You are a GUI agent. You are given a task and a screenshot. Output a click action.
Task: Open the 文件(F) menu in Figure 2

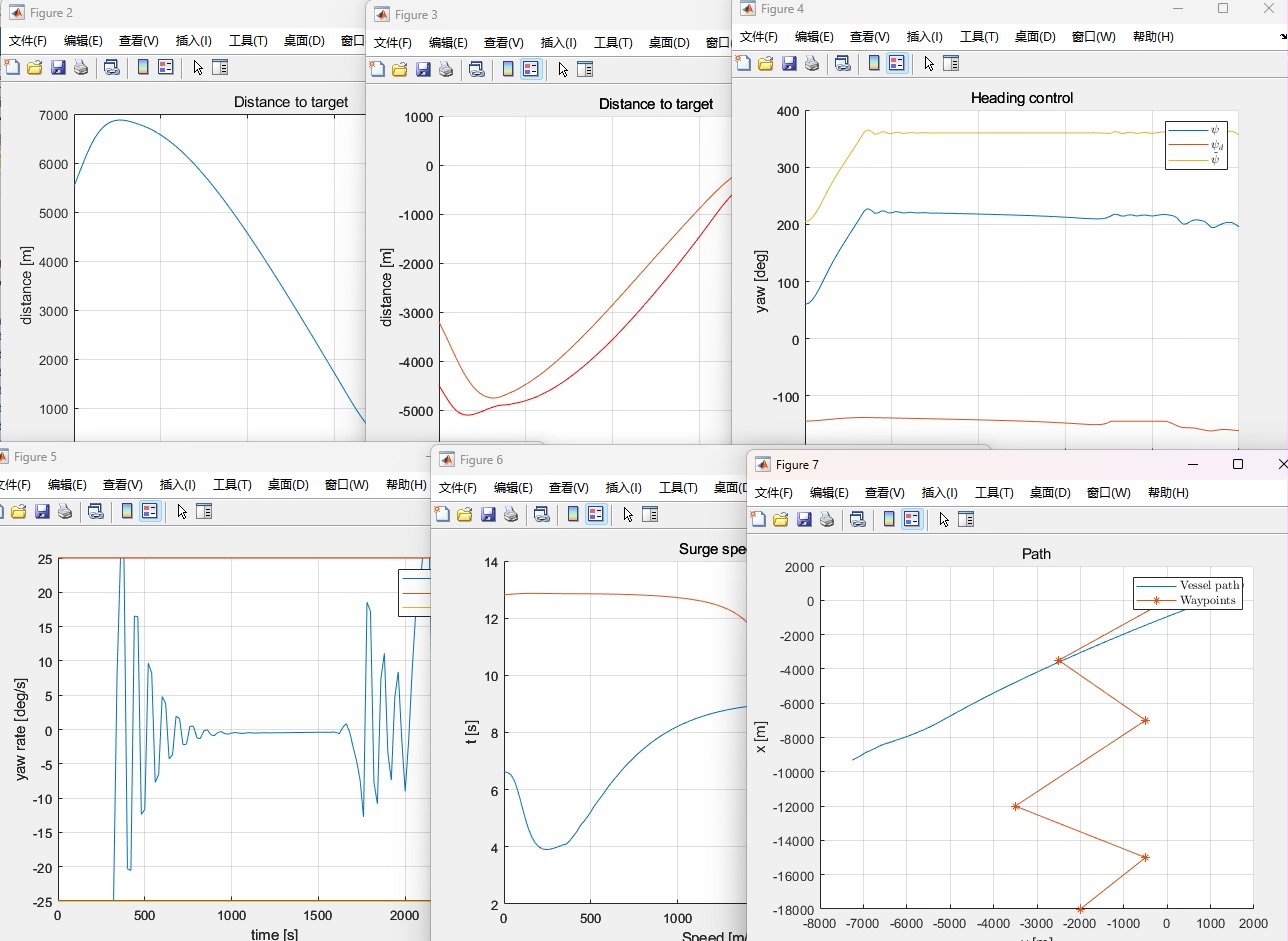28,41
